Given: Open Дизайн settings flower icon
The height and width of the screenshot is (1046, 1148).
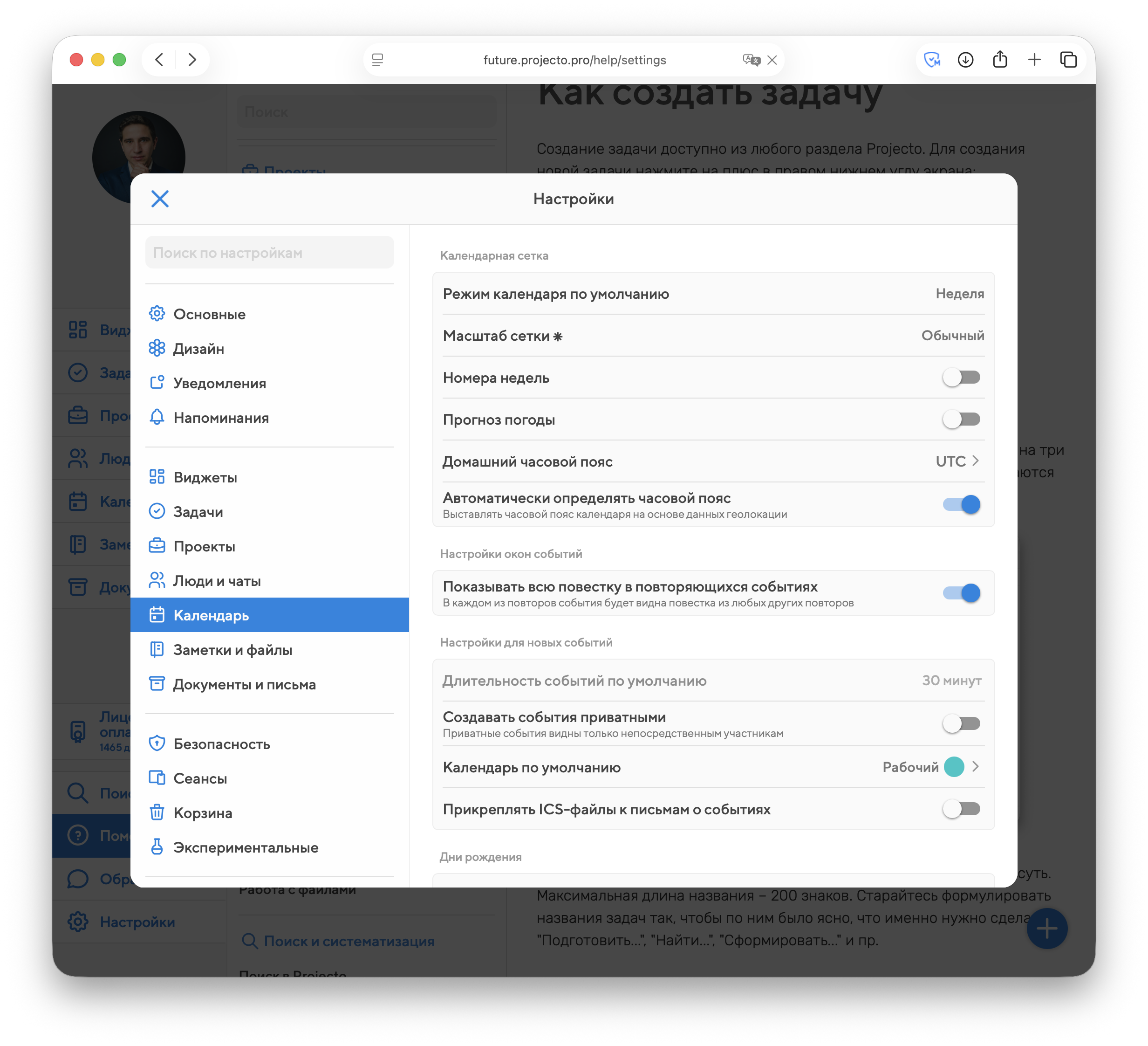Looking at the screenshot, I should click(157, 348).
